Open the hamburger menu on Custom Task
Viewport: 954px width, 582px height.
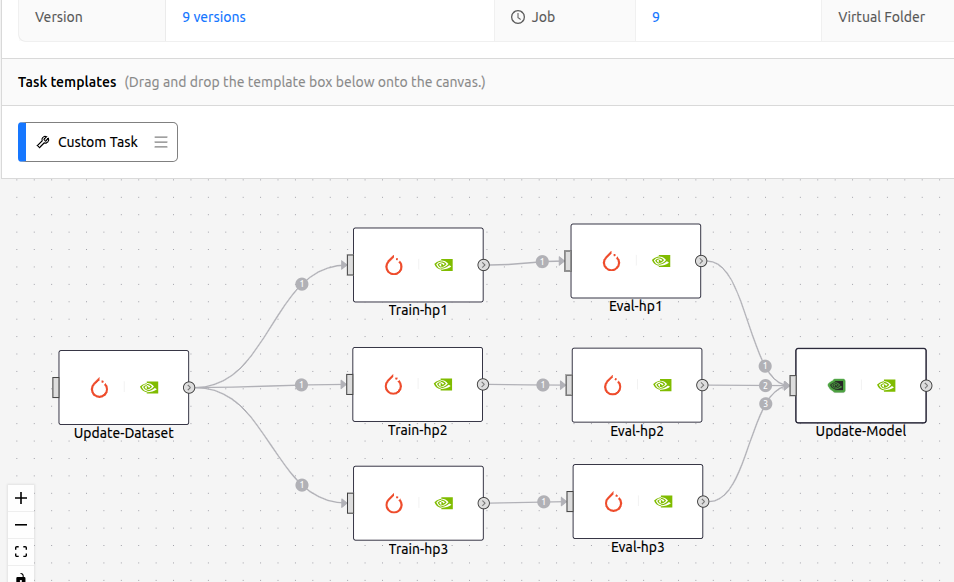tap(161, 141)
